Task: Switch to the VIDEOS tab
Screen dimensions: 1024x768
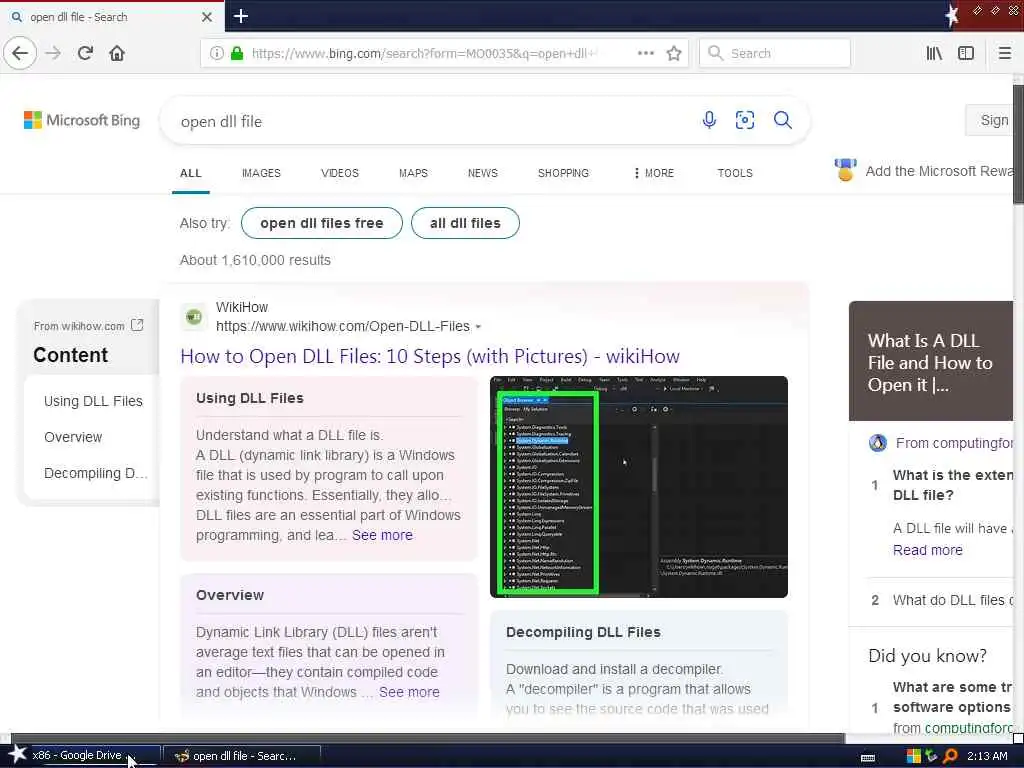Action: pos(340,173)
